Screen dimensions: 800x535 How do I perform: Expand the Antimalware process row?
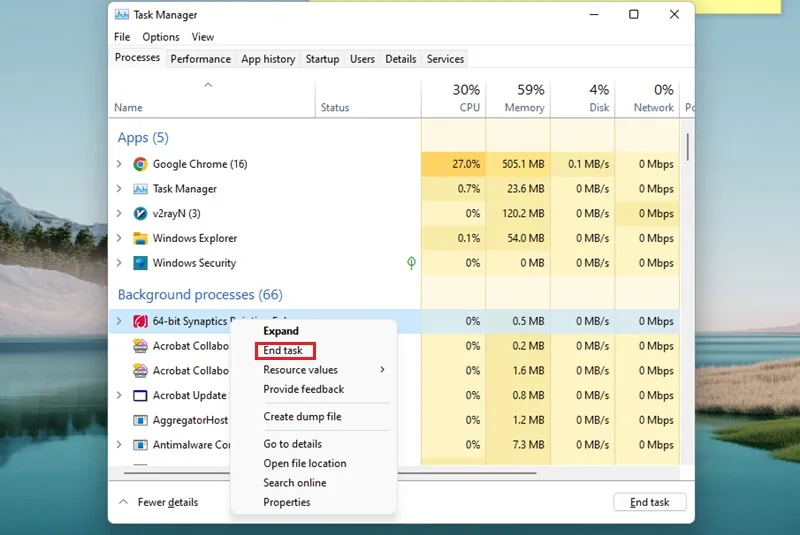[119, 445]
